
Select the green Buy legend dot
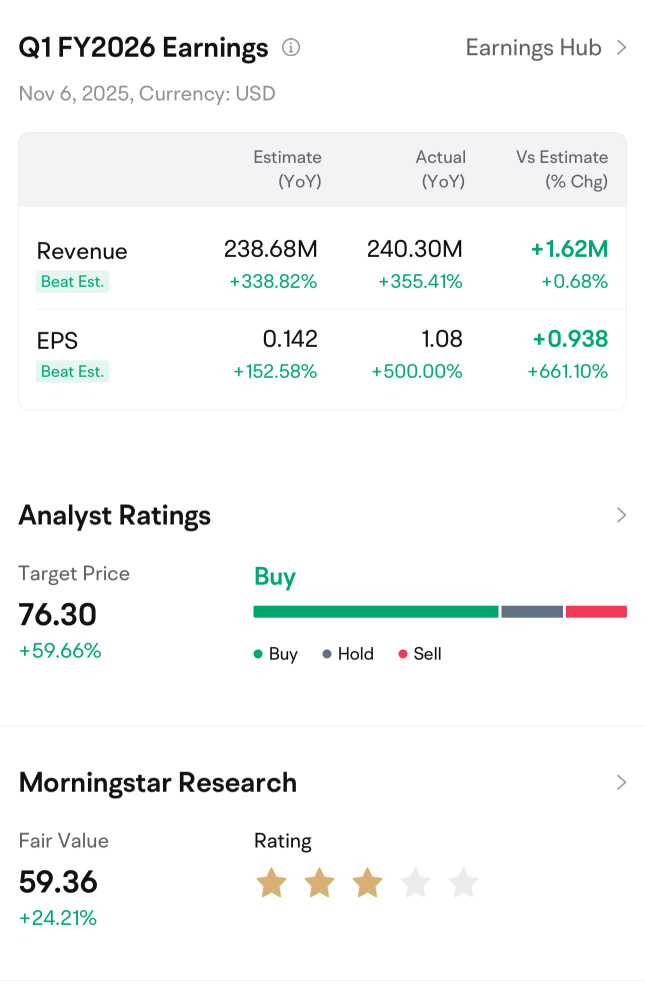click(257, 653)
